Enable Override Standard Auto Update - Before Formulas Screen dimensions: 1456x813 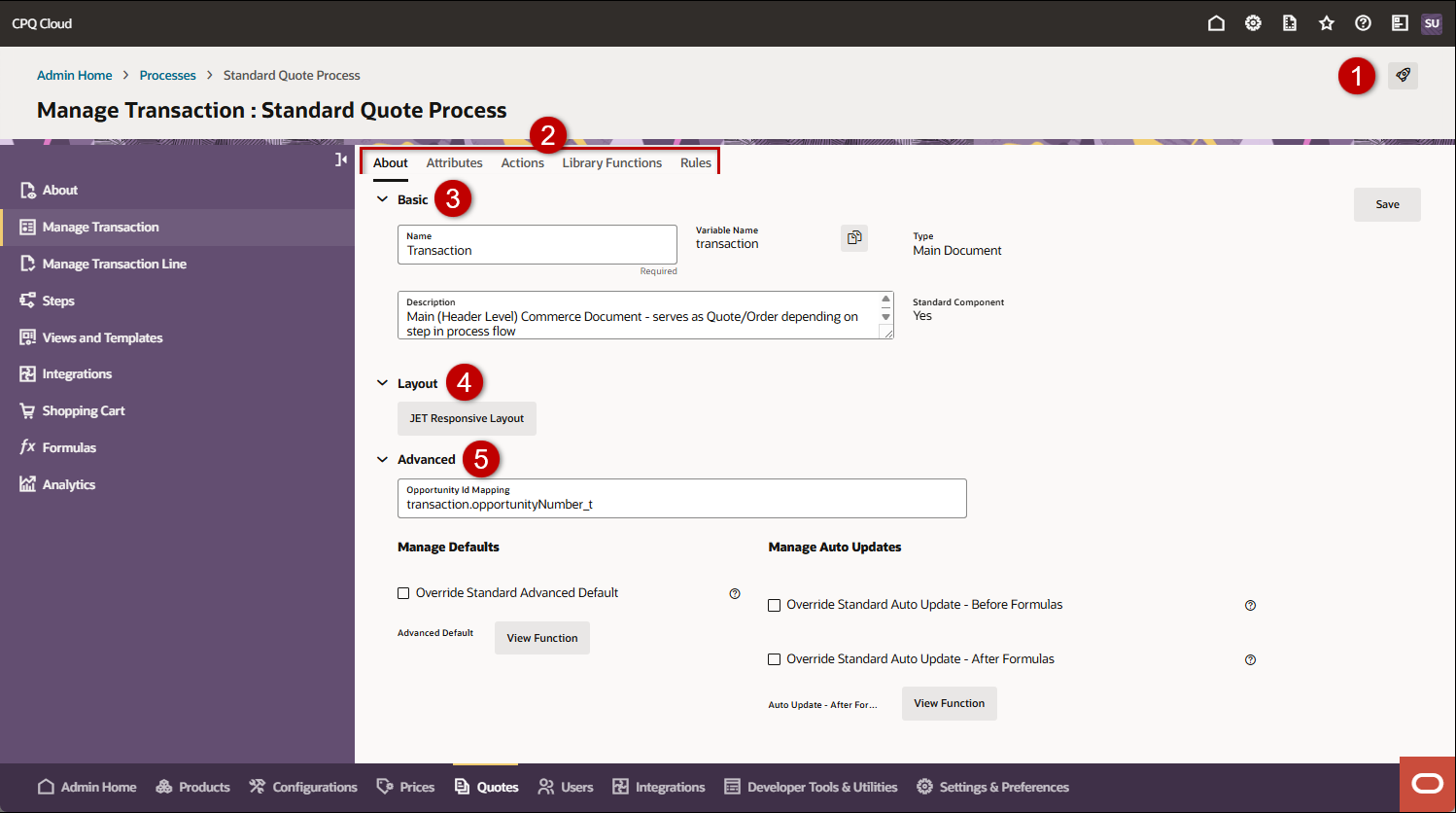click(774, 605)
